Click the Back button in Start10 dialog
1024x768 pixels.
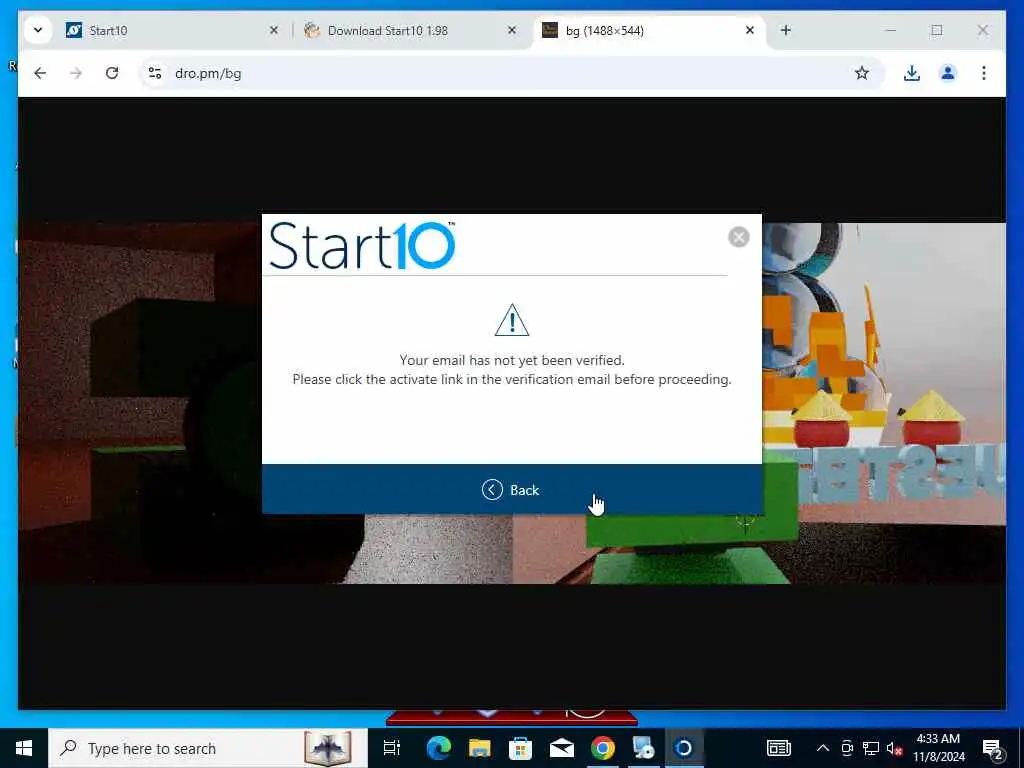click(x=511, y=490)
